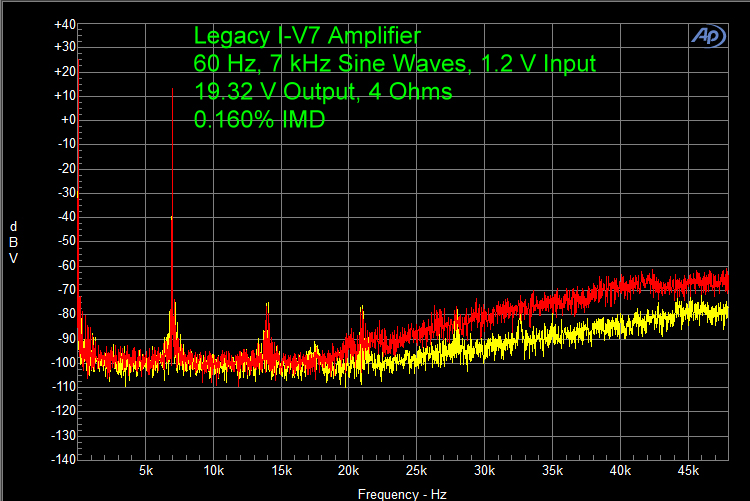Screen dimensions: 750x501
Task: Click the '+40' y-axis tick label
Action: coord(63,23)
